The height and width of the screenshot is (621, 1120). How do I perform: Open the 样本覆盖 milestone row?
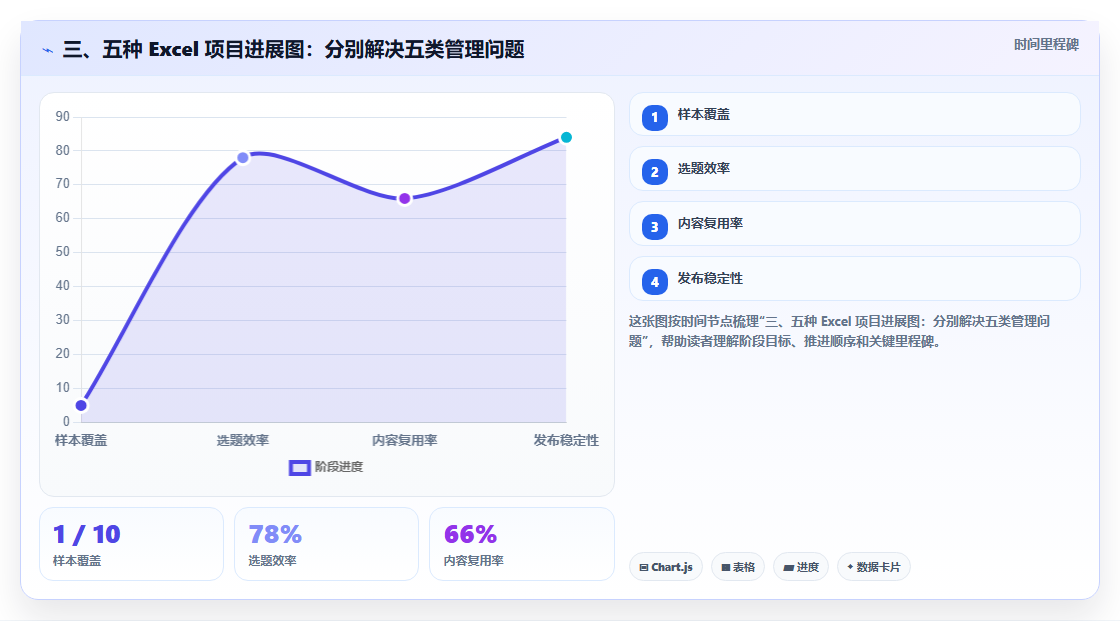(854, 114)
